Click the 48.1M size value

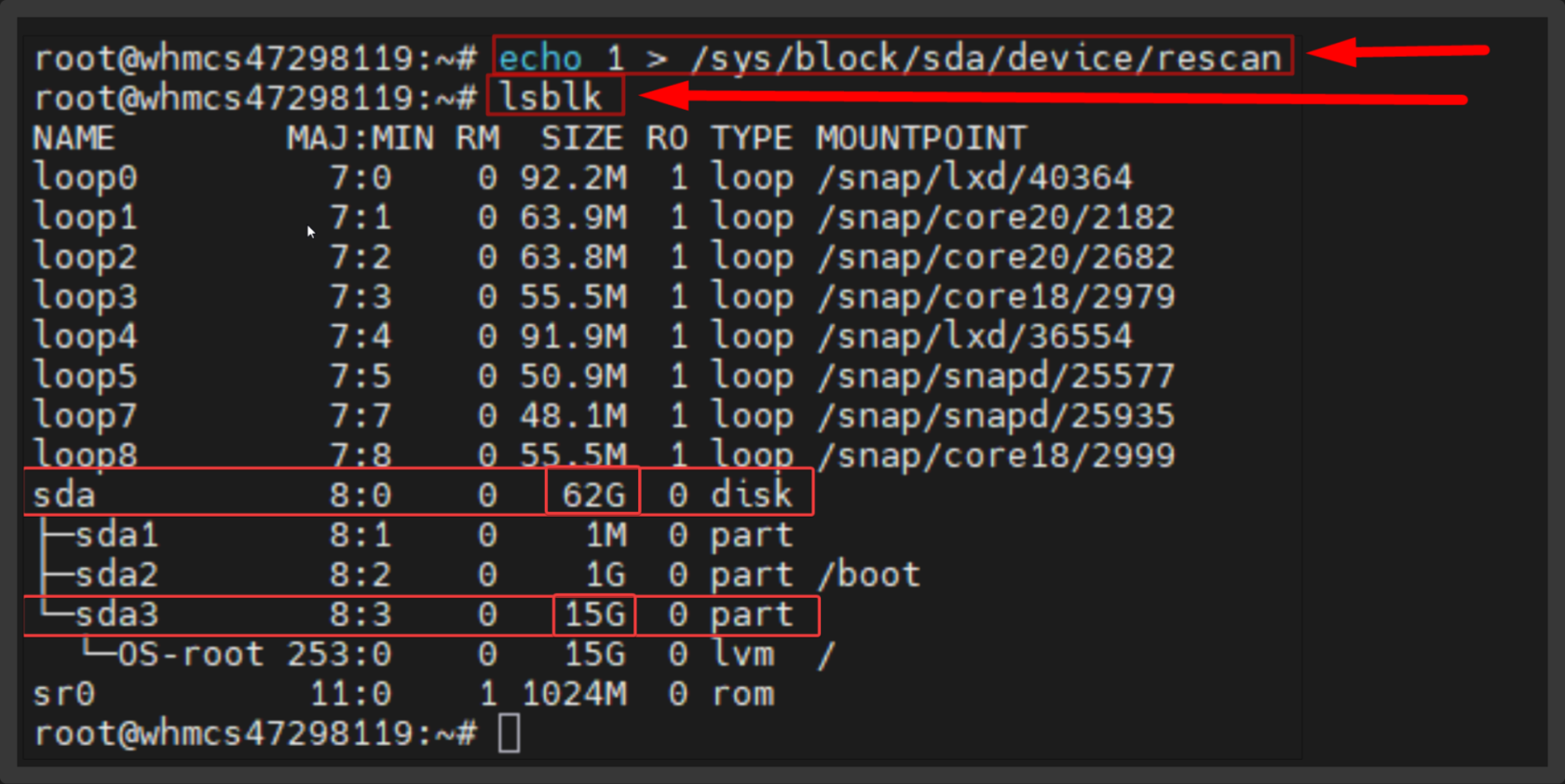click(573, 415)
